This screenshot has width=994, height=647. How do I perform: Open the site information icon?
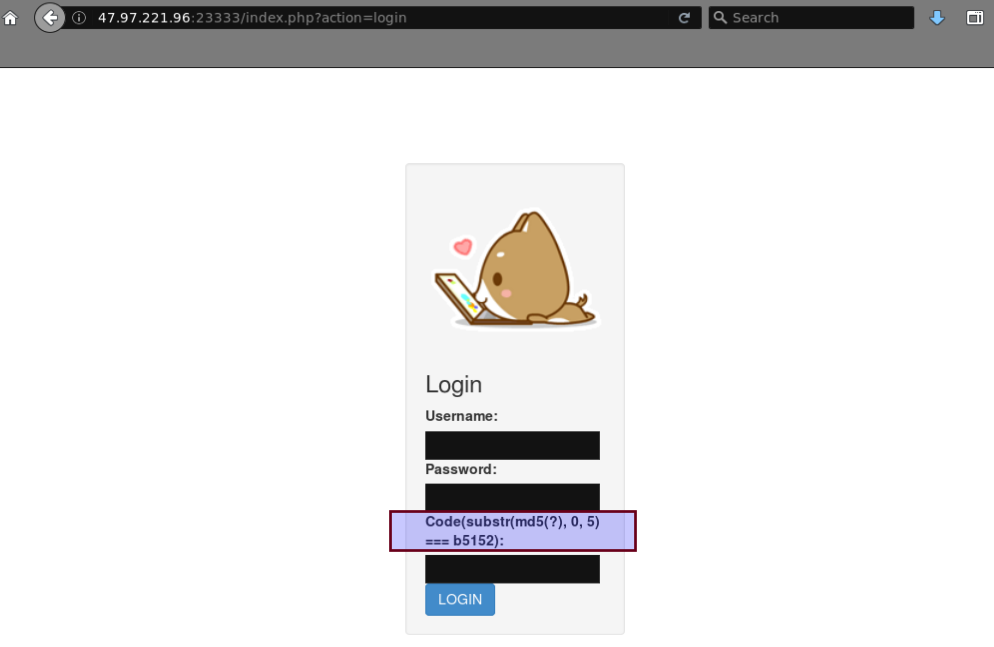click(x=79, y=18)
